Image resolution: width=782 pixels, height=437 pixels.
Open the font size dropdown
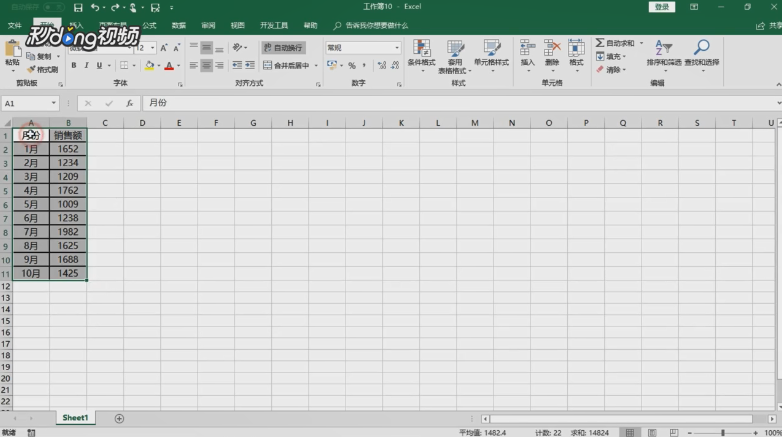(x=152, y=48)
